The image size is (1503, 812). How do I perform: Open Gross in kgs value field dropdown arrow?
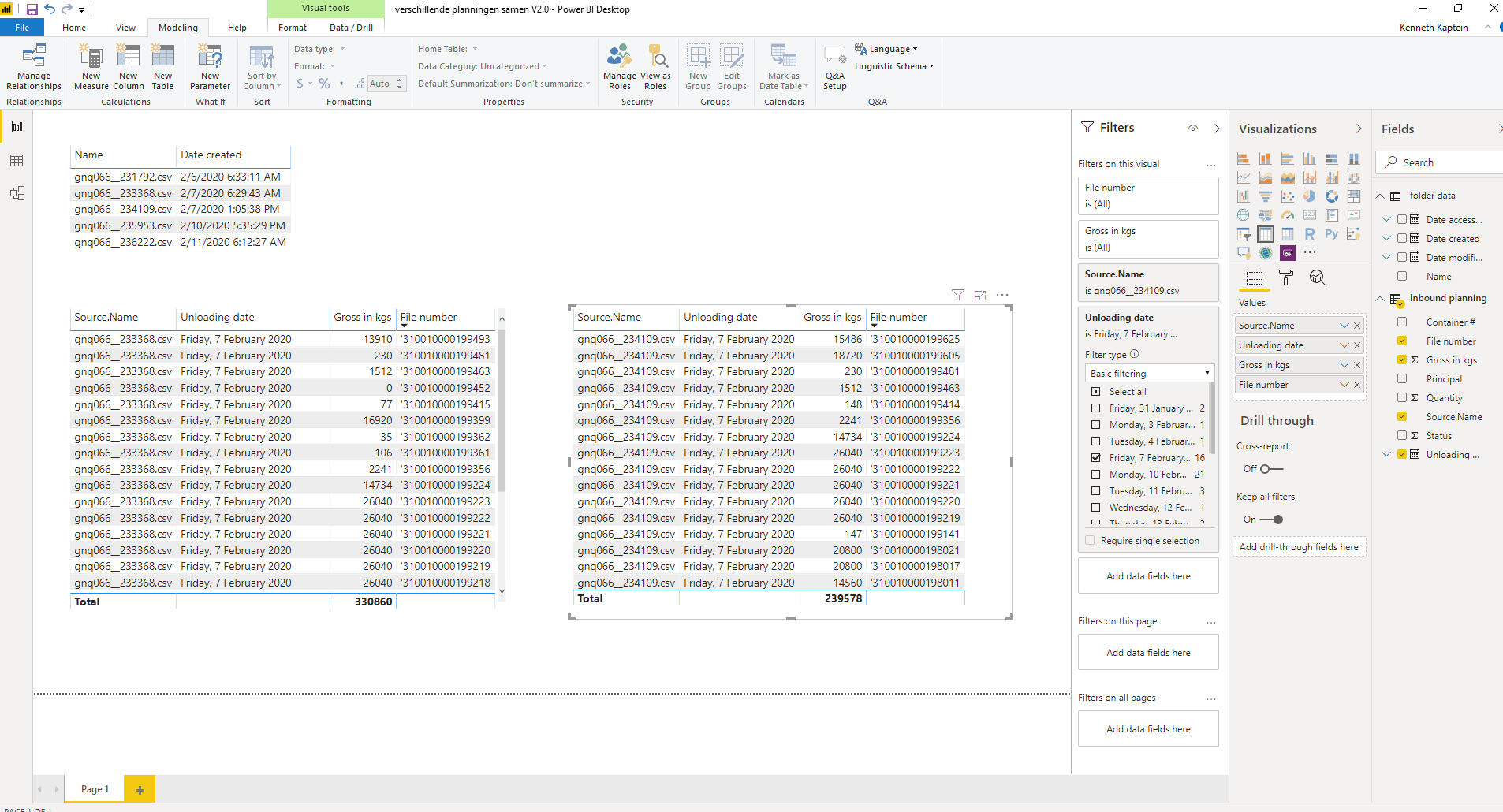pos(1344,365)
